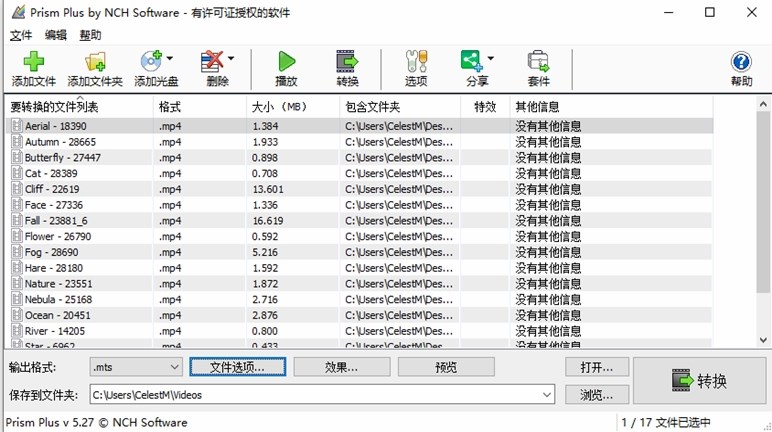Select the file icon for Autumn - 28665
772x432 pixels.
click(17, 142)
